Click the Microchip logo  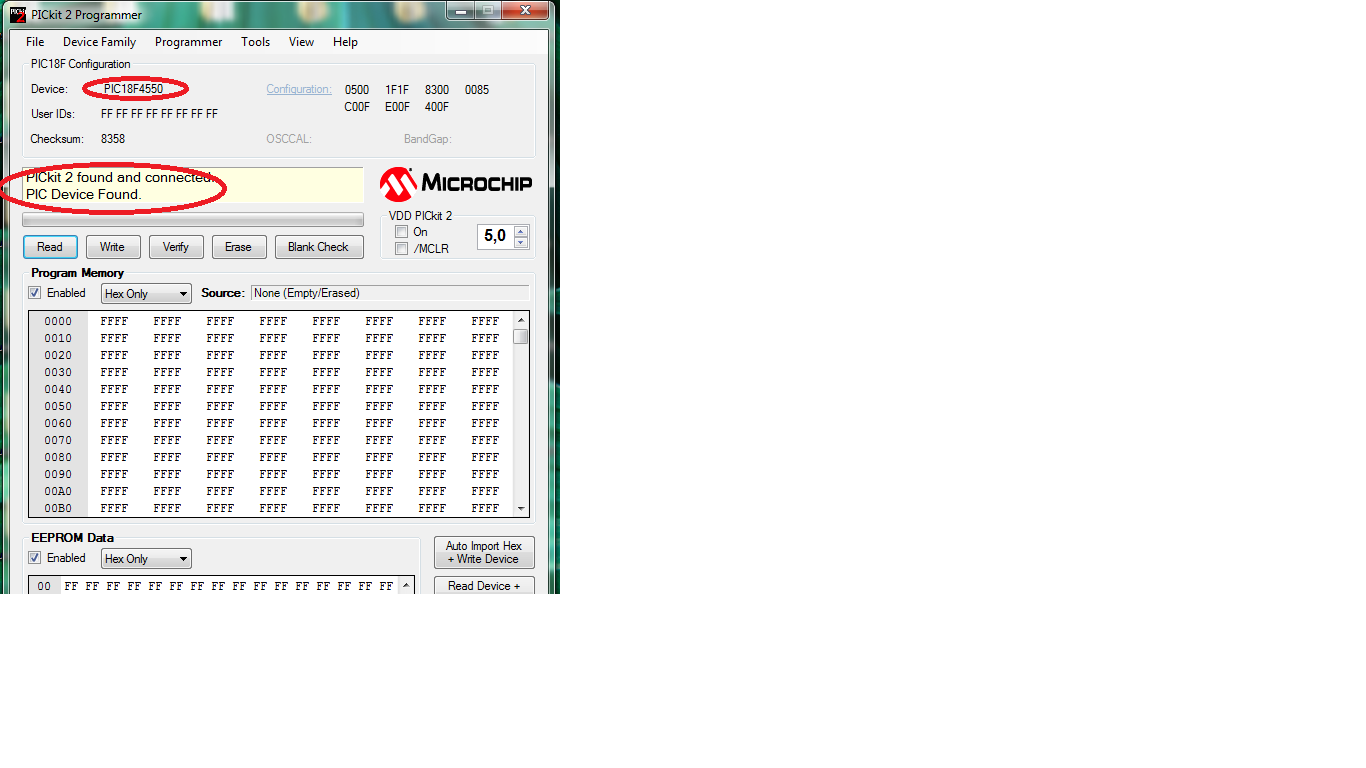456,183
